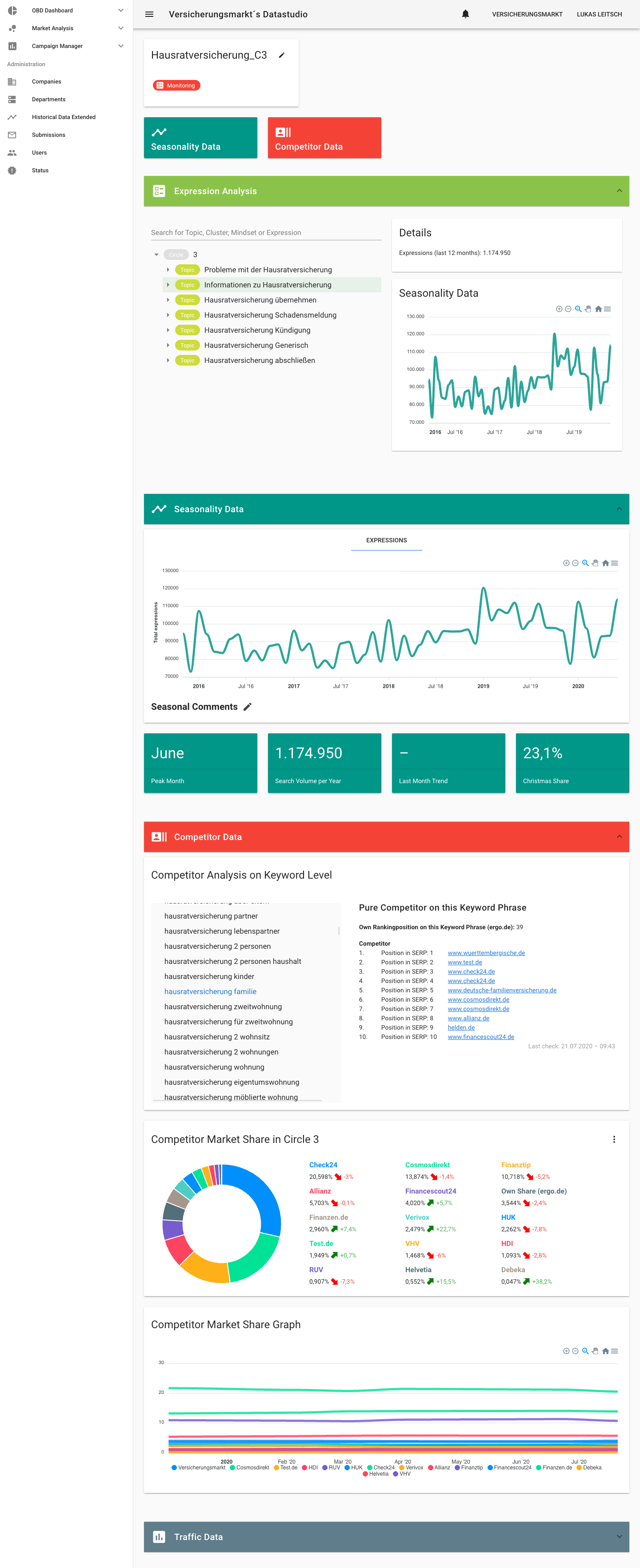Open www.wuerttembergische.de competitor link
The width and height of the screenshot is (640, 1568).
486,953
